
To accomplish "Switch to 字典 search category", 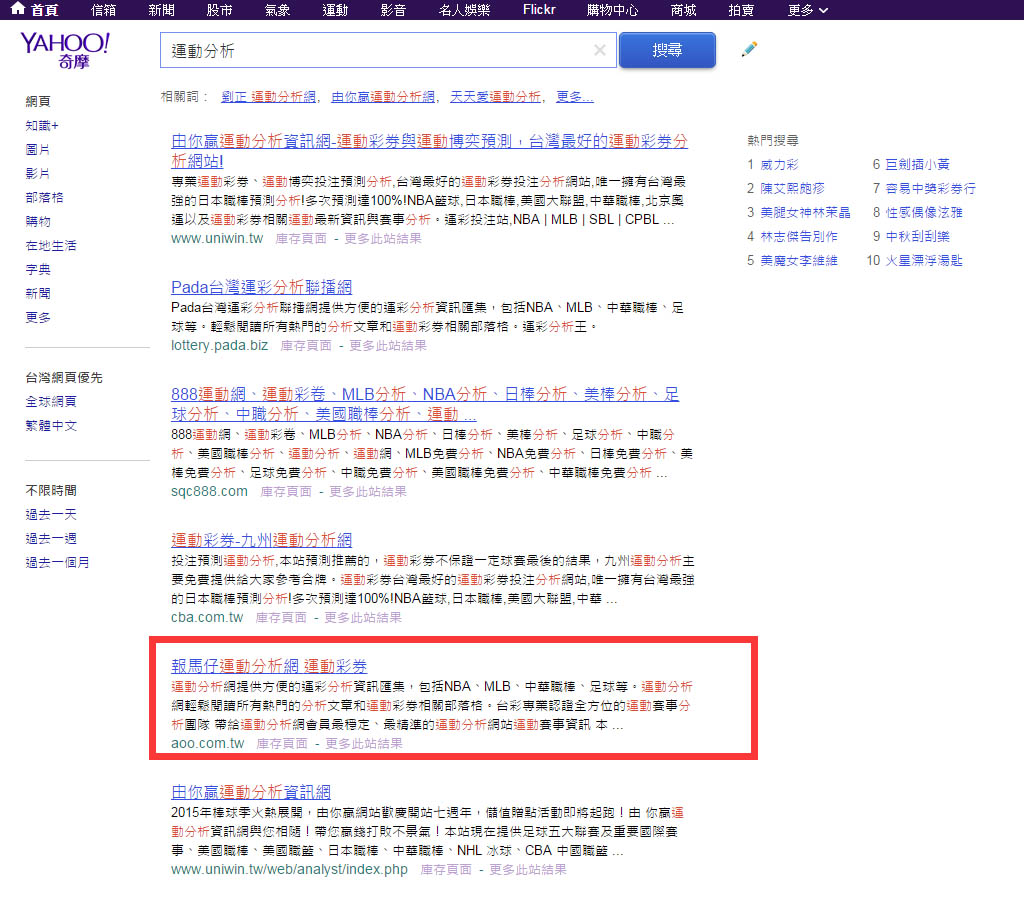I will [x=38, y=269].
